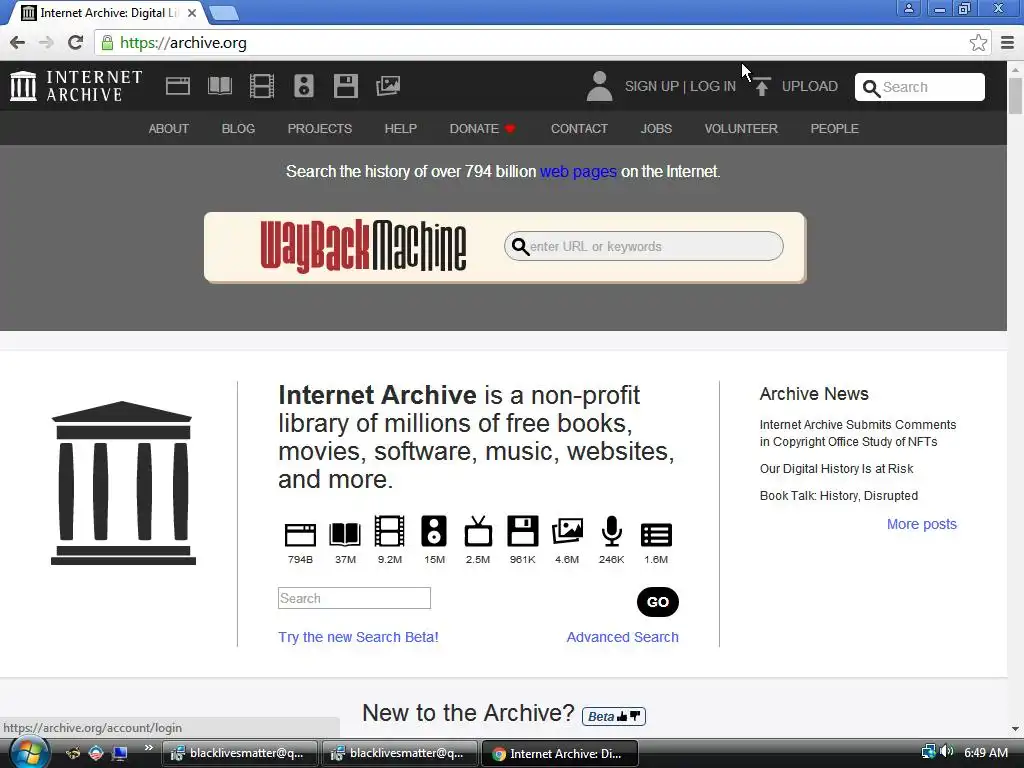Click the Beta feedback badge
Screen dimensions: 1024x768
(614, 716)
